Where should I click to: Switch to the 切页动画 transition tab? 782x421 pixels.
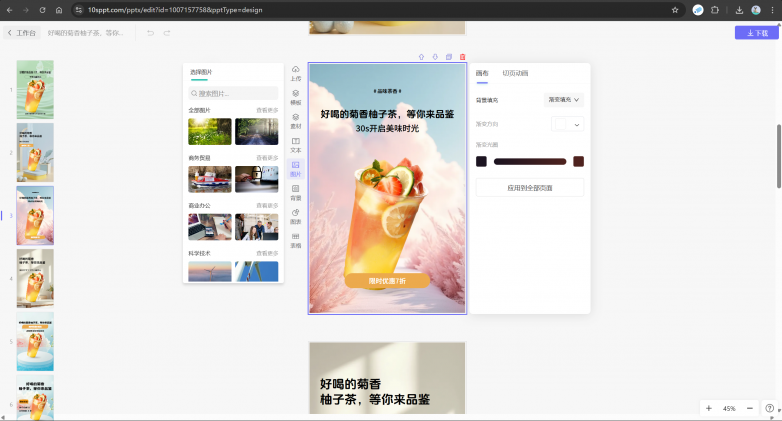pyautogui.click(x=515, y=73)
